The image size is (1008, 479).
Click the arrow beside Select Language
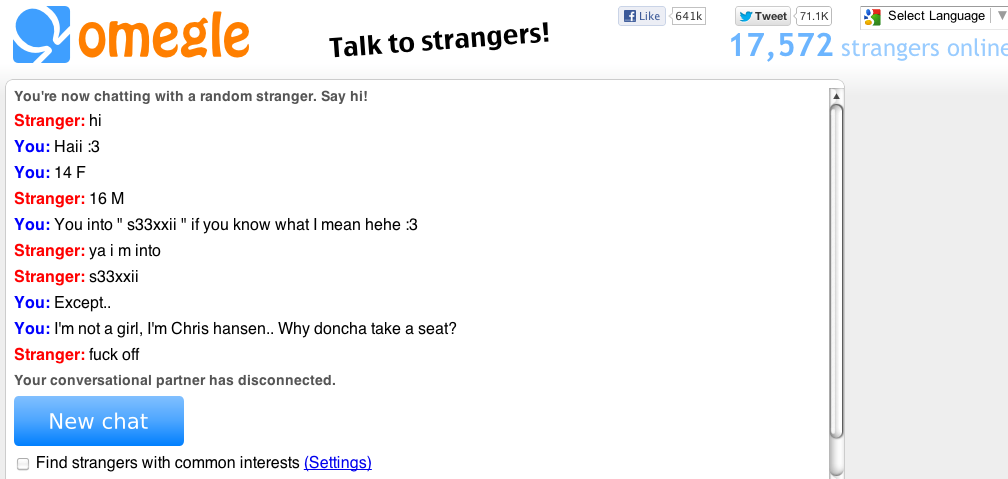point(1000,16)
